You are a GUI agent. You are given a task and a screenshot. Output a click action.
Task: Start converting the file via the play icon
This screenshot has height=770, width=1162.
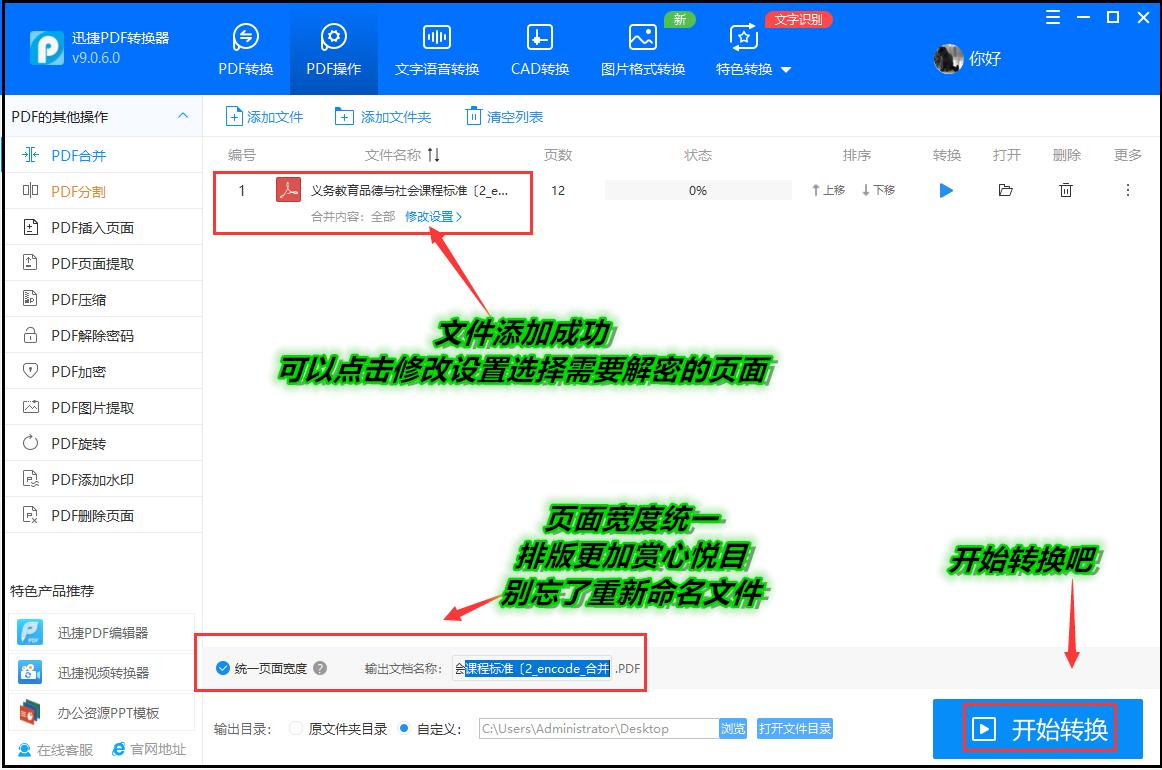point(945,190)
